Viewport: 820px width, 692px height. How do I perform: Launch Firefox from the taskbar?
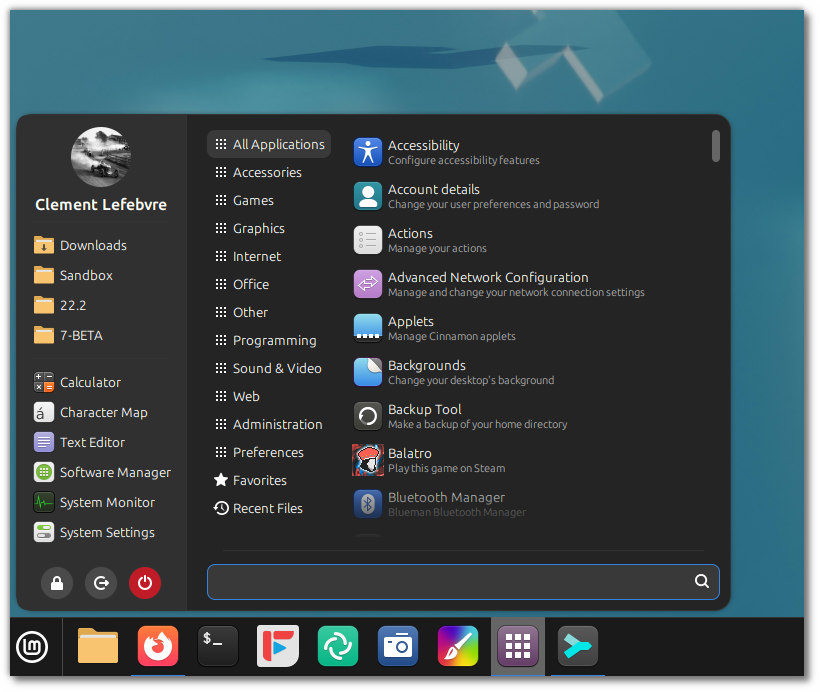pos(157,646)
